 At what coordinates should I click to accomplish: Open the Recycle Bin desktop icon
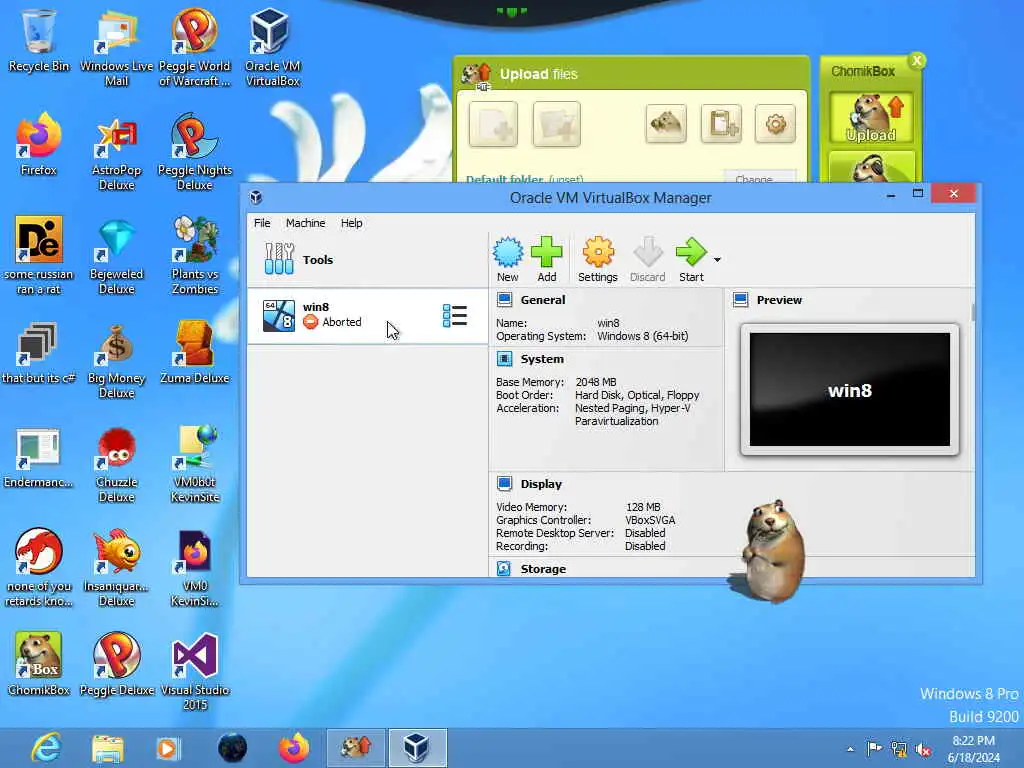39,40
